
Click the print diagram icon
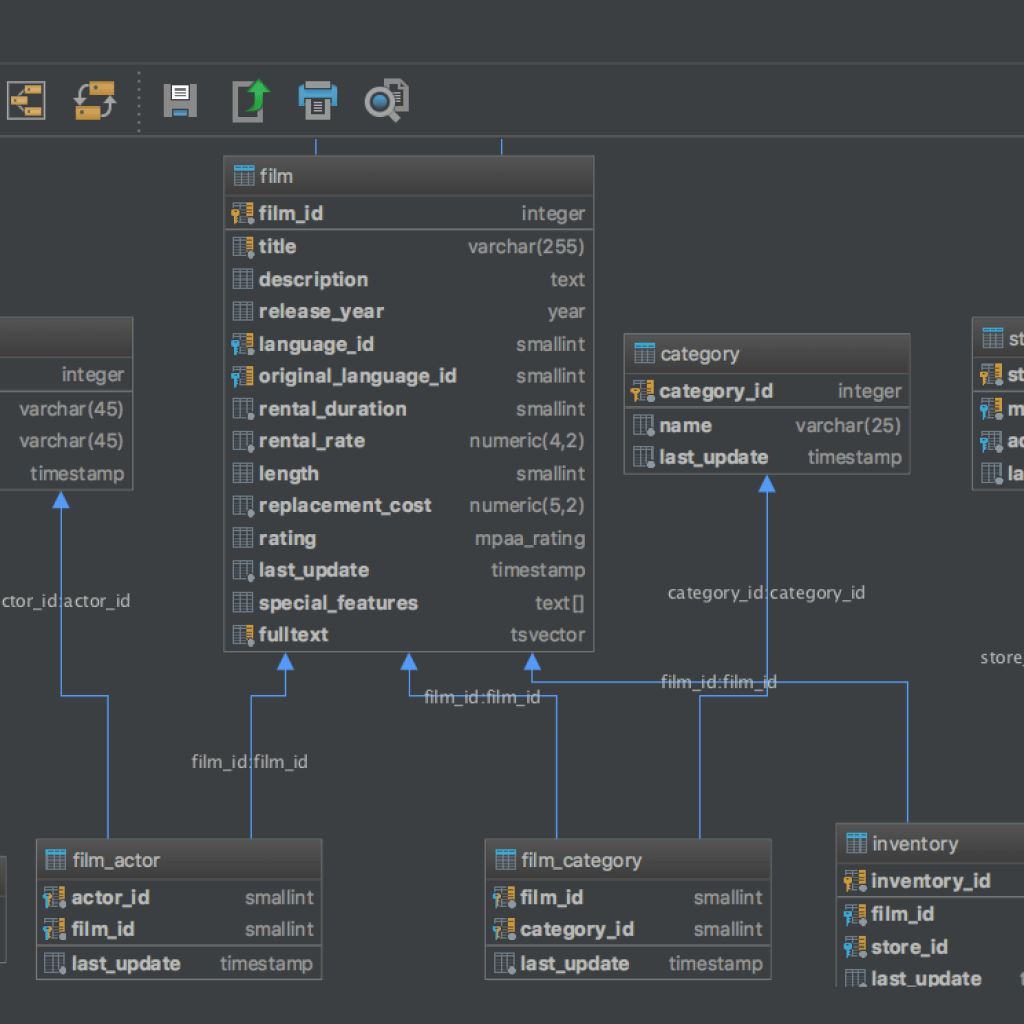click(317, 100)
